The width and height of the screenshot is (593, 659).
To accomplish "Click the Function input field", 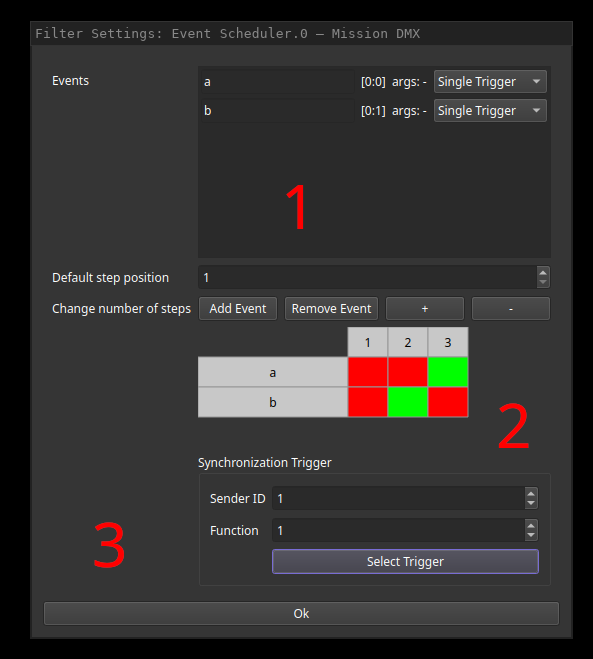I will (398, 530).
